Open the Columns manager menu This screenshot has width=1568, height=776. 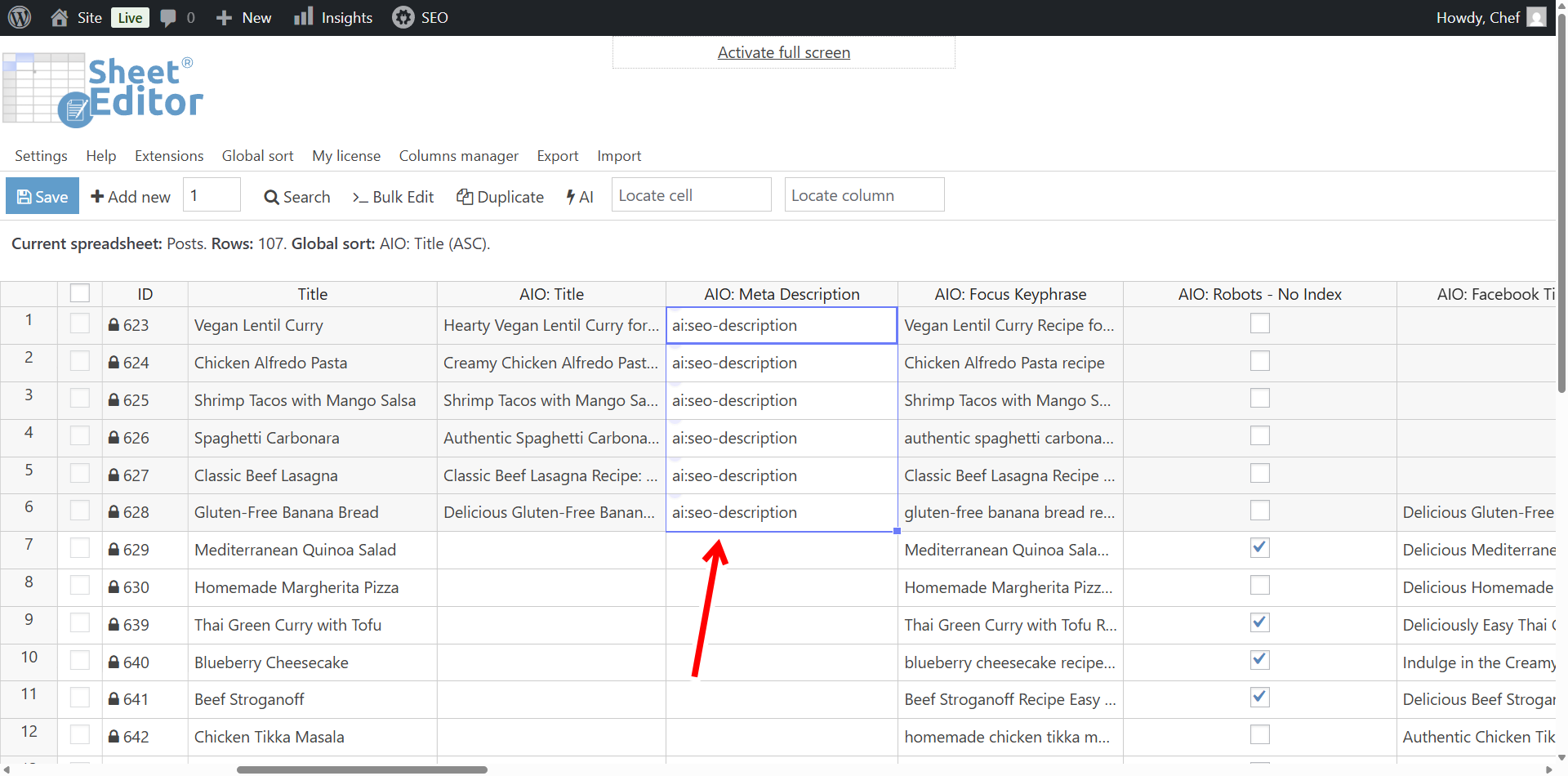tap(458, 156)
